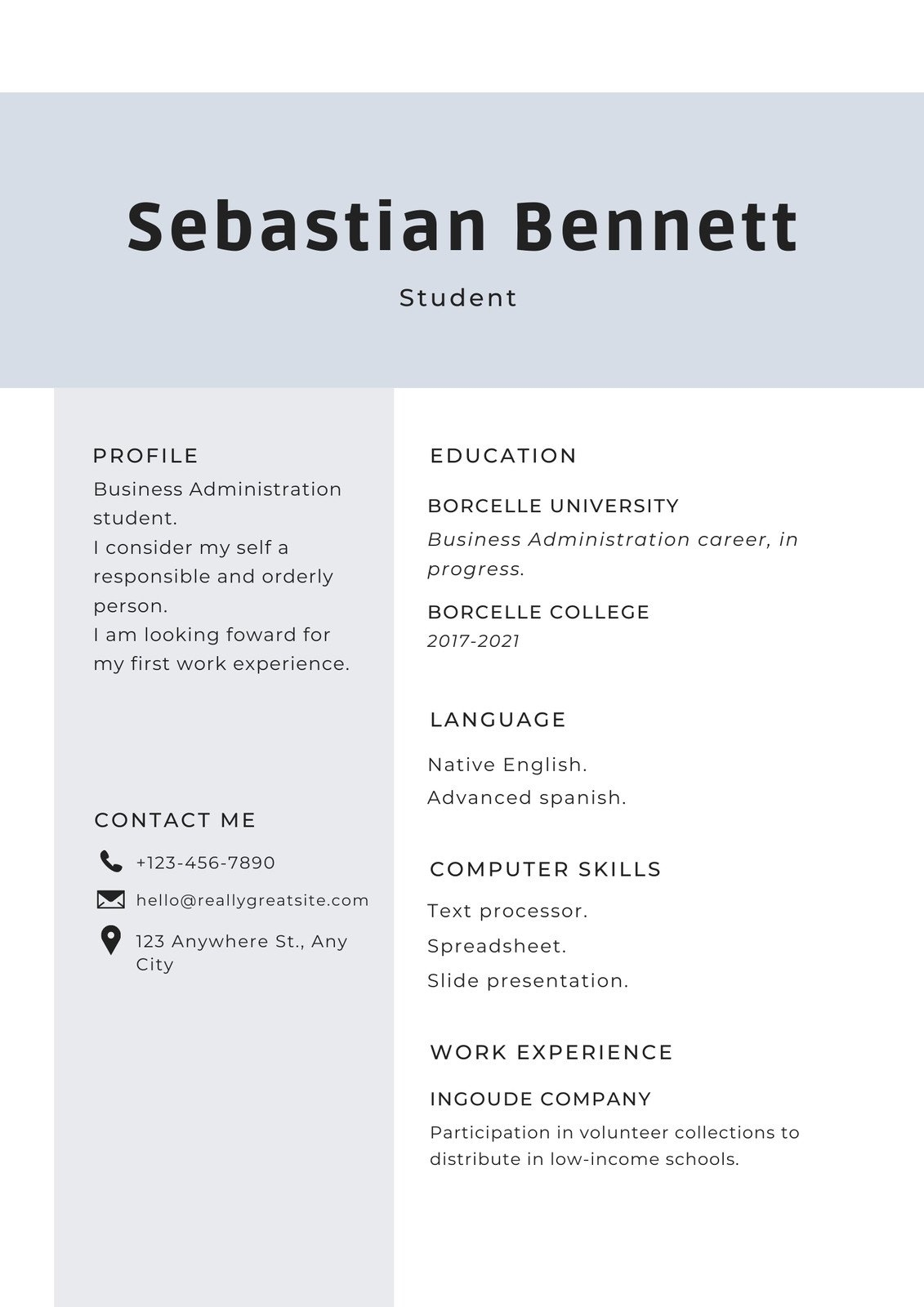The width and height of the screenshot is (924, 1307).
Task: Click the Advanced spanish line
Action: [x=527, y=797]
